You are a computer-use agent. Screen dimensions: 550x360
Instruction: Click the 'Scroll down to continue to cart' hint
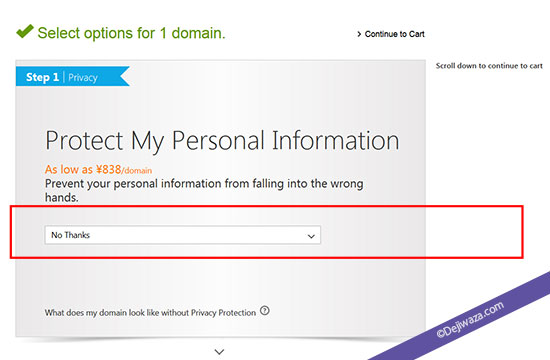489,66
